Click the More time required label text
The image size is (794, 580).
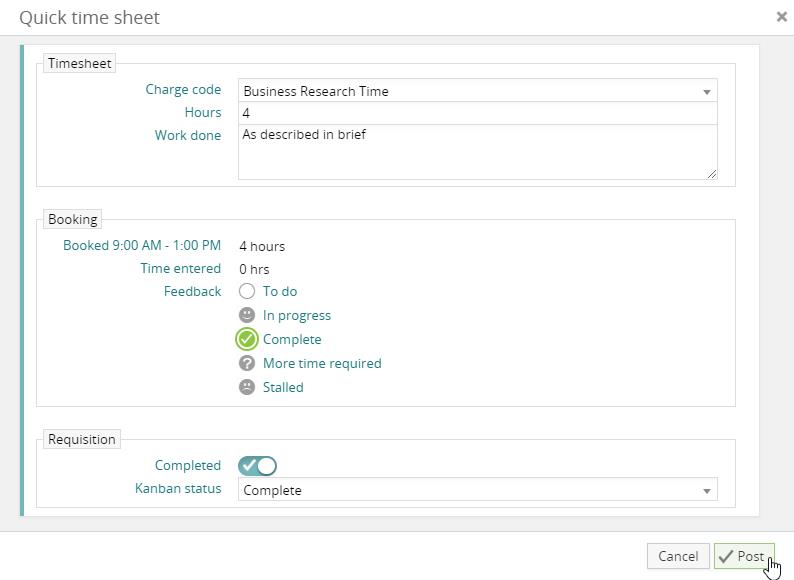click(321, 363)
